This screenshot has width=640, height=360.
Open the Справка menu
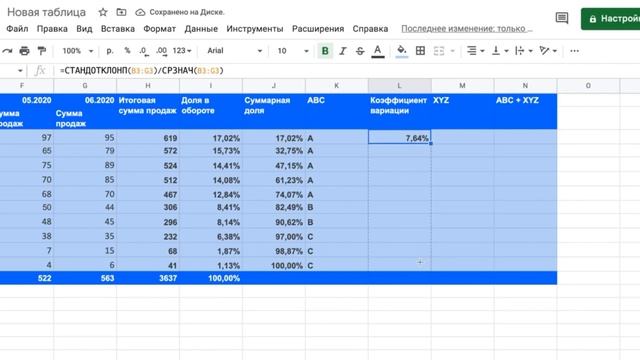coord(370,29)
